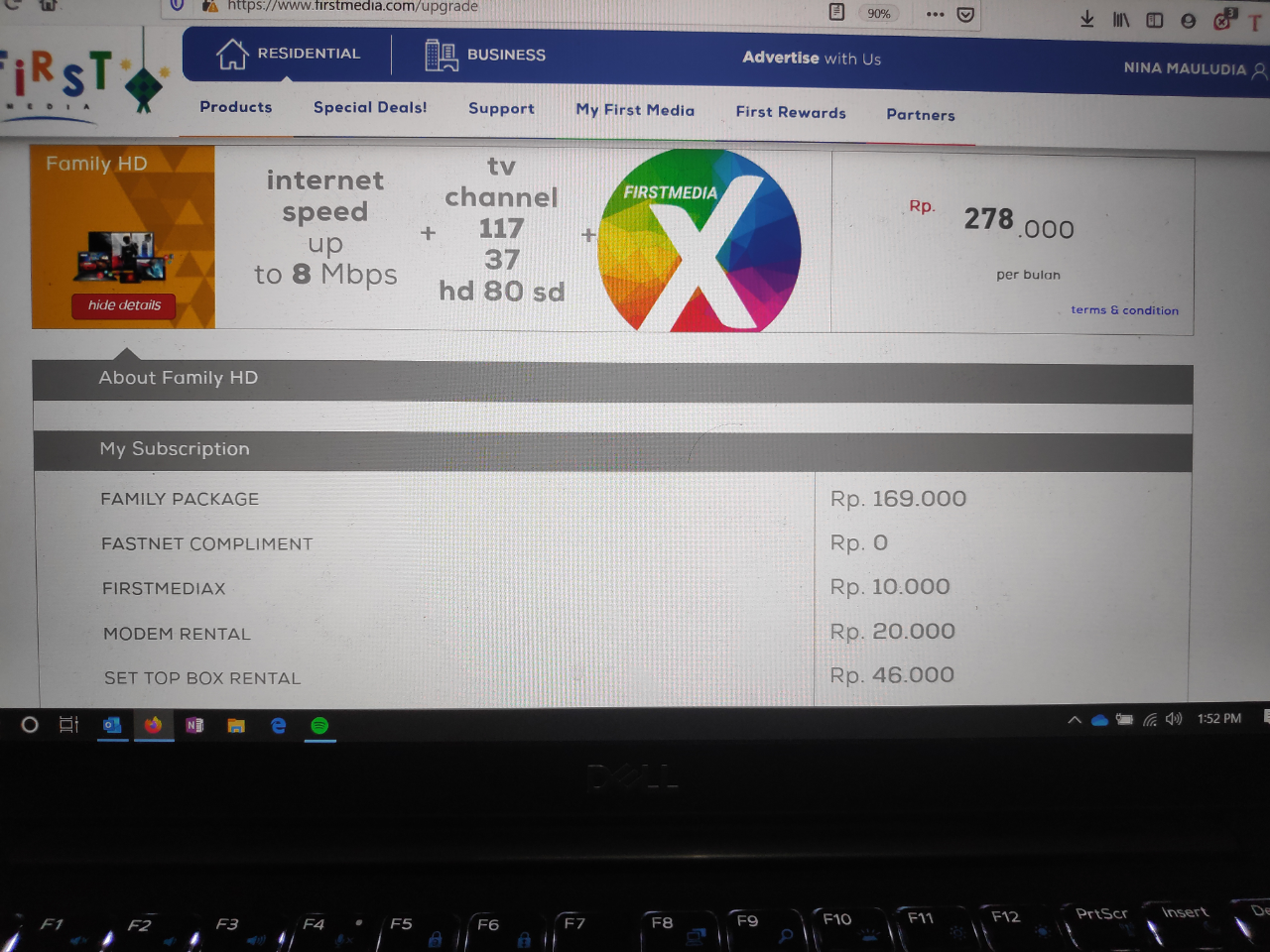Screen dimensions: 1270x952
Task: Click the Business building icon
Action: pyautogui.click(x=442, y=55)
